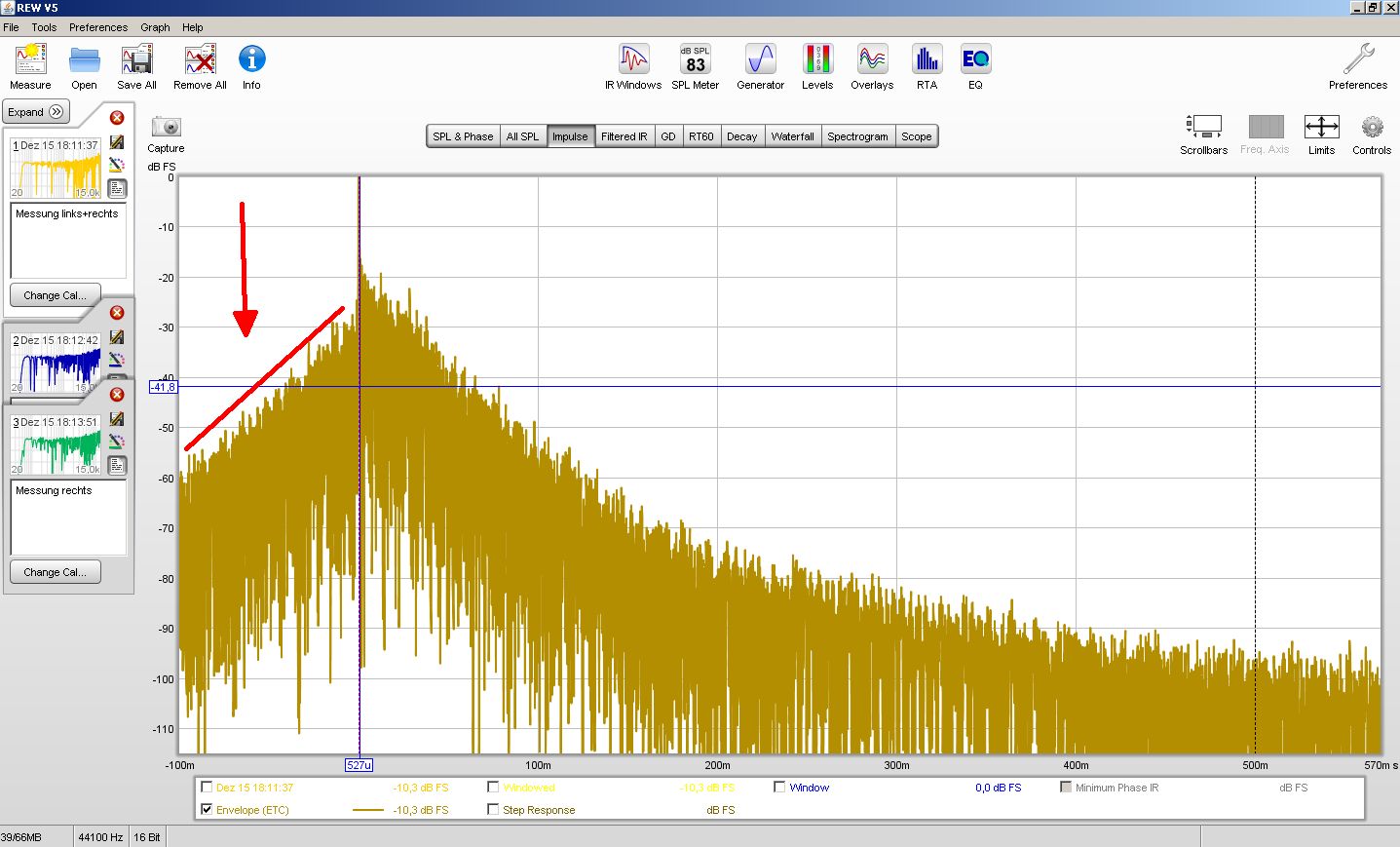This screenshot has height=847, width=1400.
Task: Switch to the Filtered IR tab
Action: pos(624,136)
